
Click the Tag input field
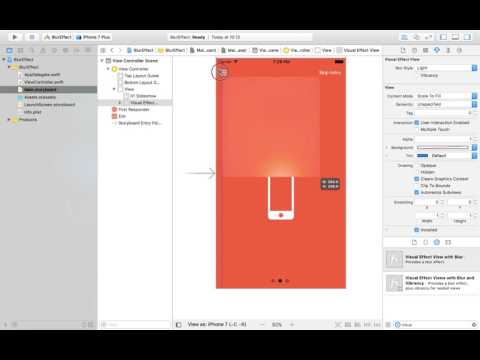click(442, 113)
